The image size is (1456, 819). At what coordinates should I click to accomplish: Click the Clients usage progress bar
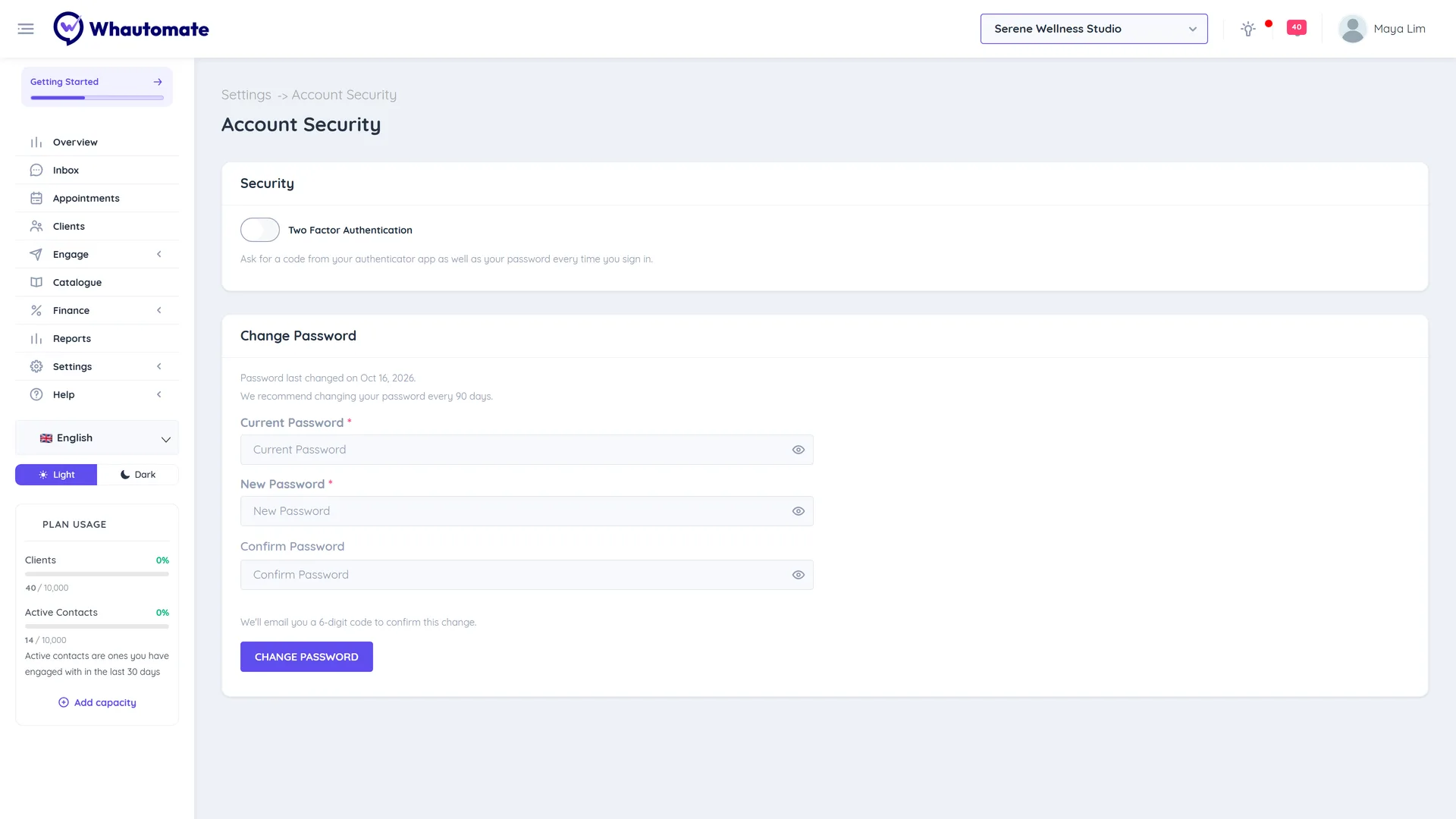pos(97,574)
